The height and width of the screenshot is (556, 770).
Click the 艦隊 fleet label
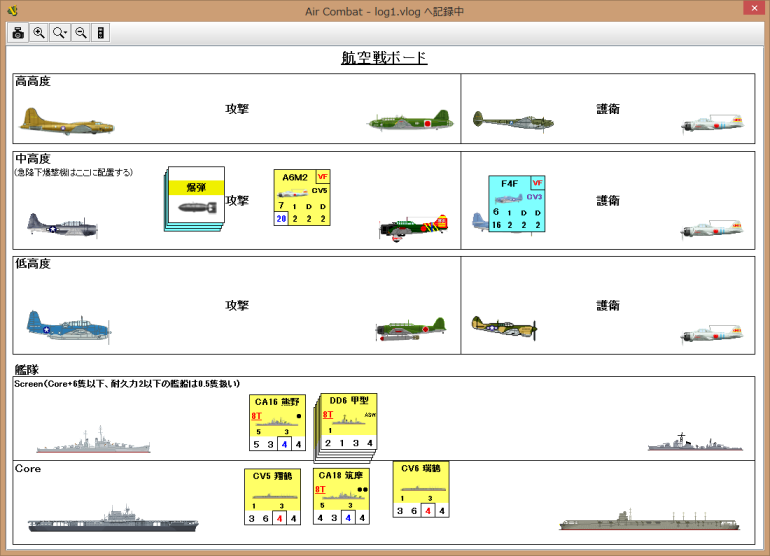point(27,369)
